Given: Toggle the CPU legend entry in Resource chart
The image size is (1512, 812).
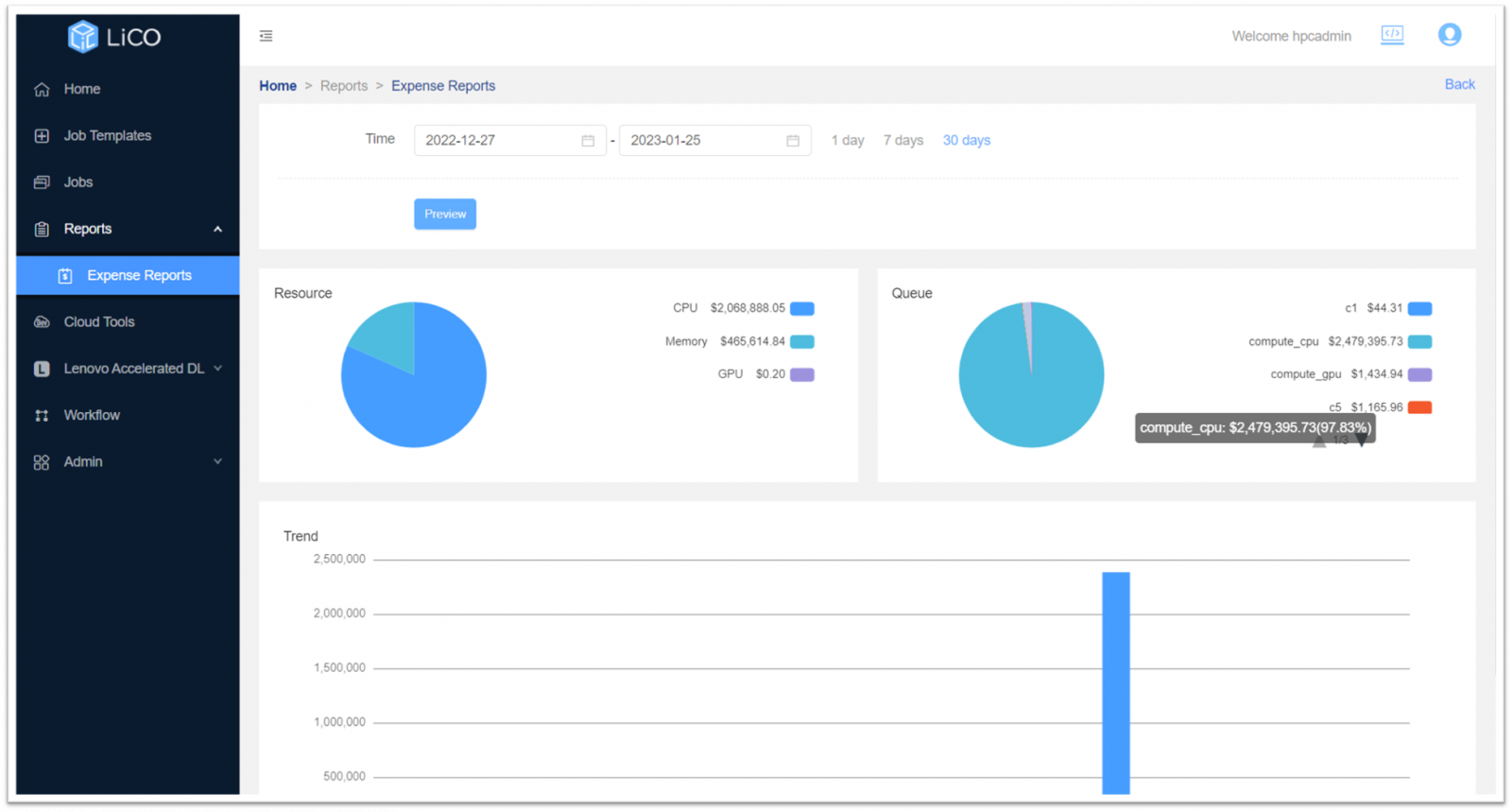Looking at the screenshot, I should pos(801,309).
